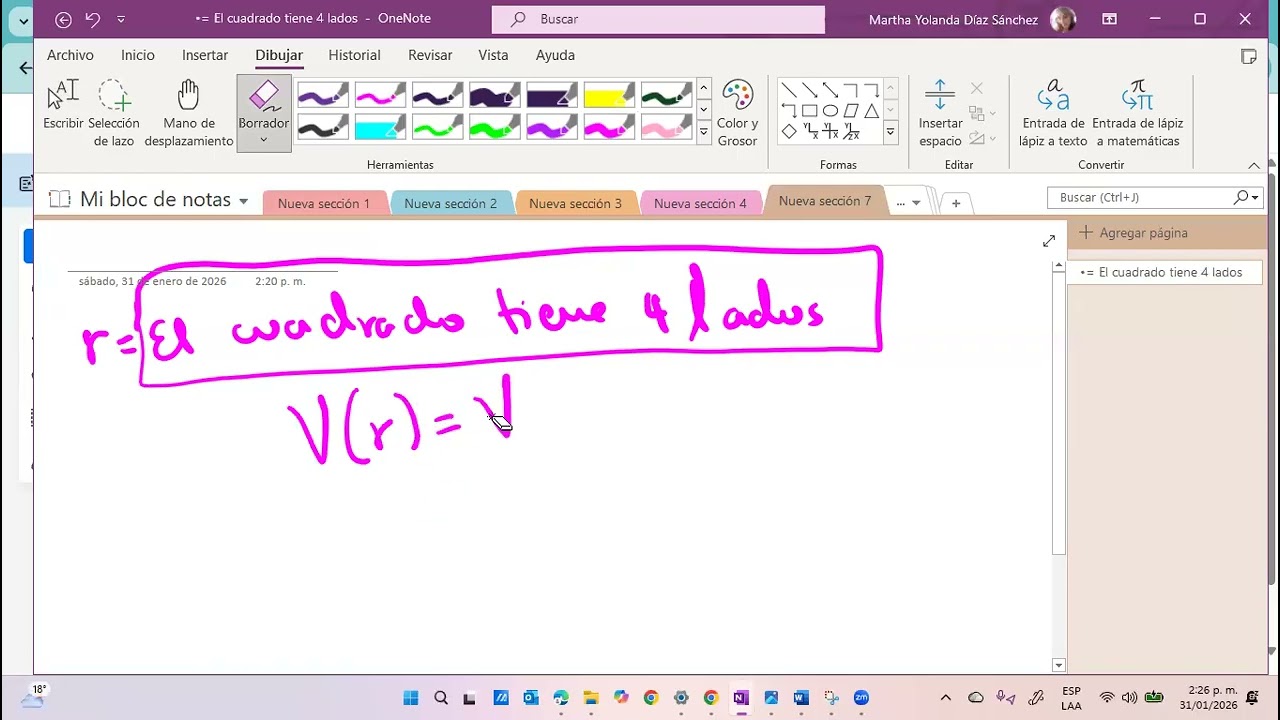Select the Escribir text tool
The width and height of the screenshot is (1280, 720).
63,105
